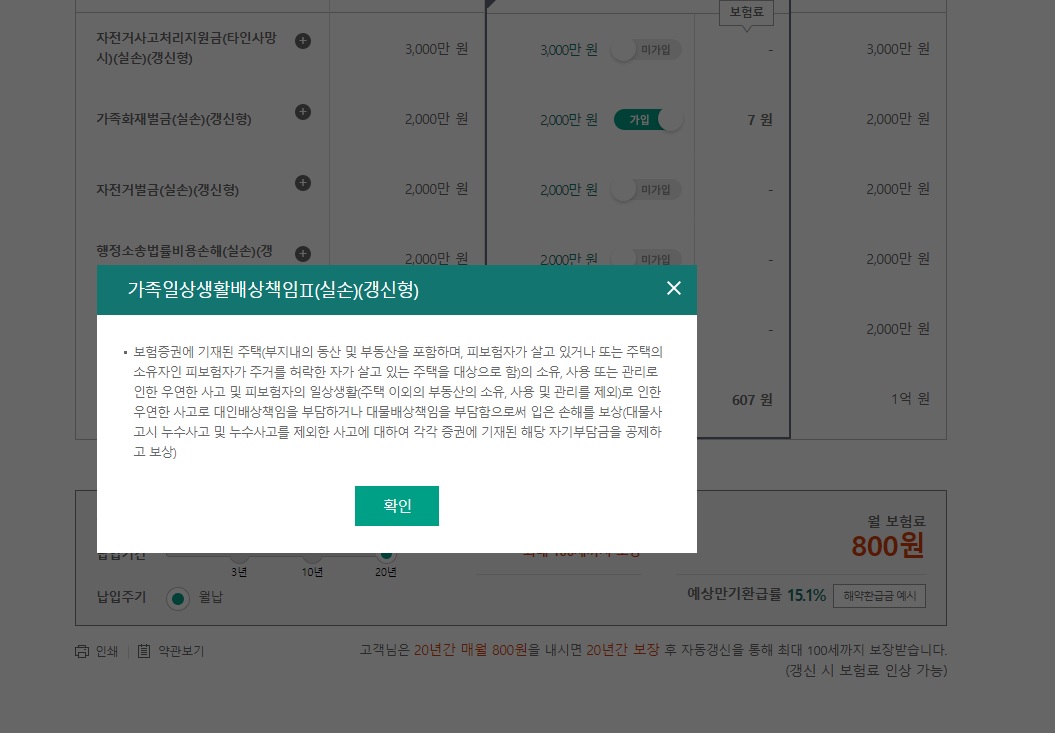Turn off 가입 switch for 가족화재벌금
This screenshot has height=733, width=1055.
pyautogui.click(x=648, y=120)
